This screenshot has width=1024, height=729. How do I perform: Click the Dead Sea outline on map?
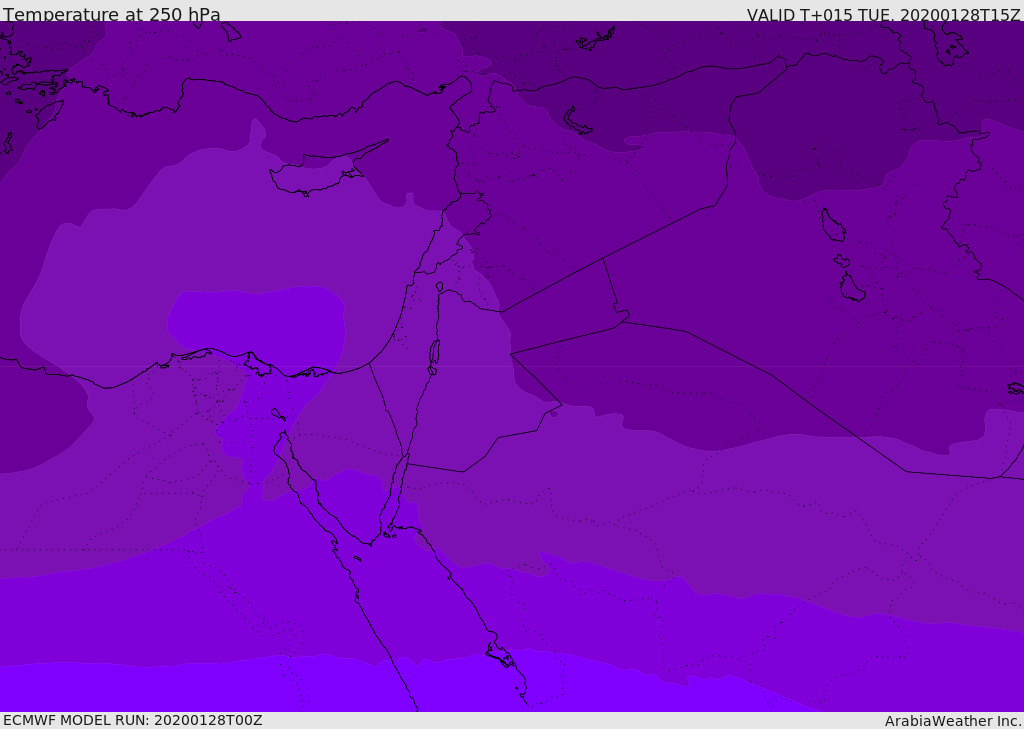coord(434,353)
